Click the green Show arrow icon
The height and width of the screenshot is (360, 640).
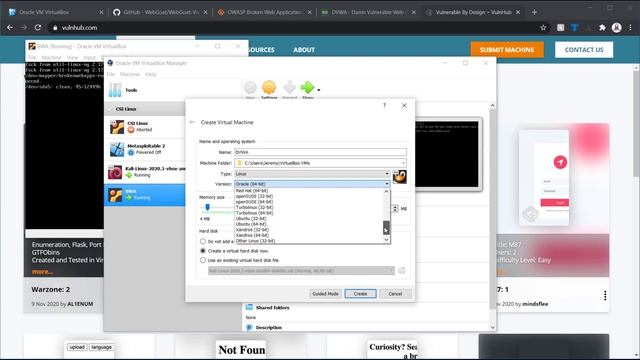(307, 87)
